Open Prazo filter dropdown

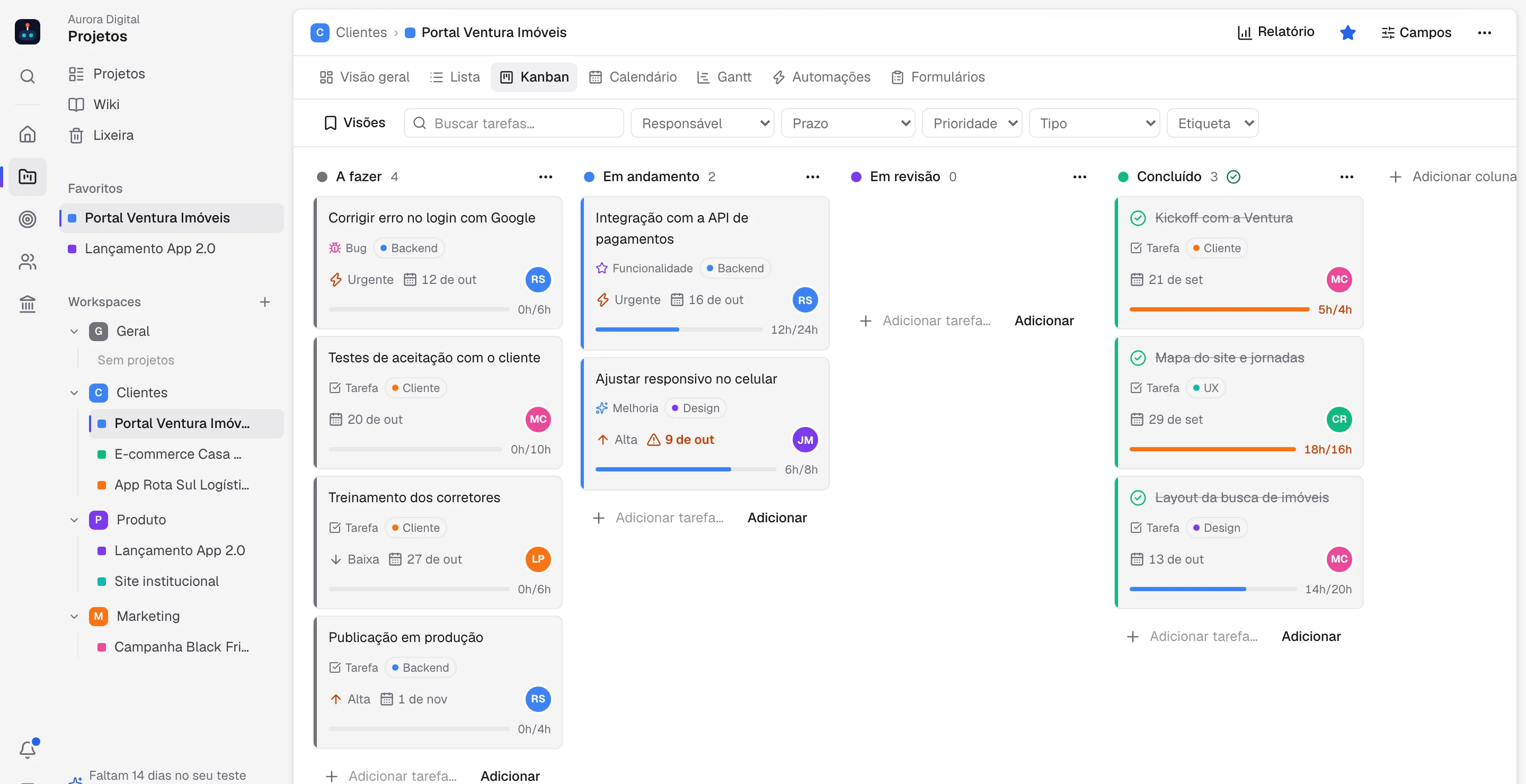point(848,123)
